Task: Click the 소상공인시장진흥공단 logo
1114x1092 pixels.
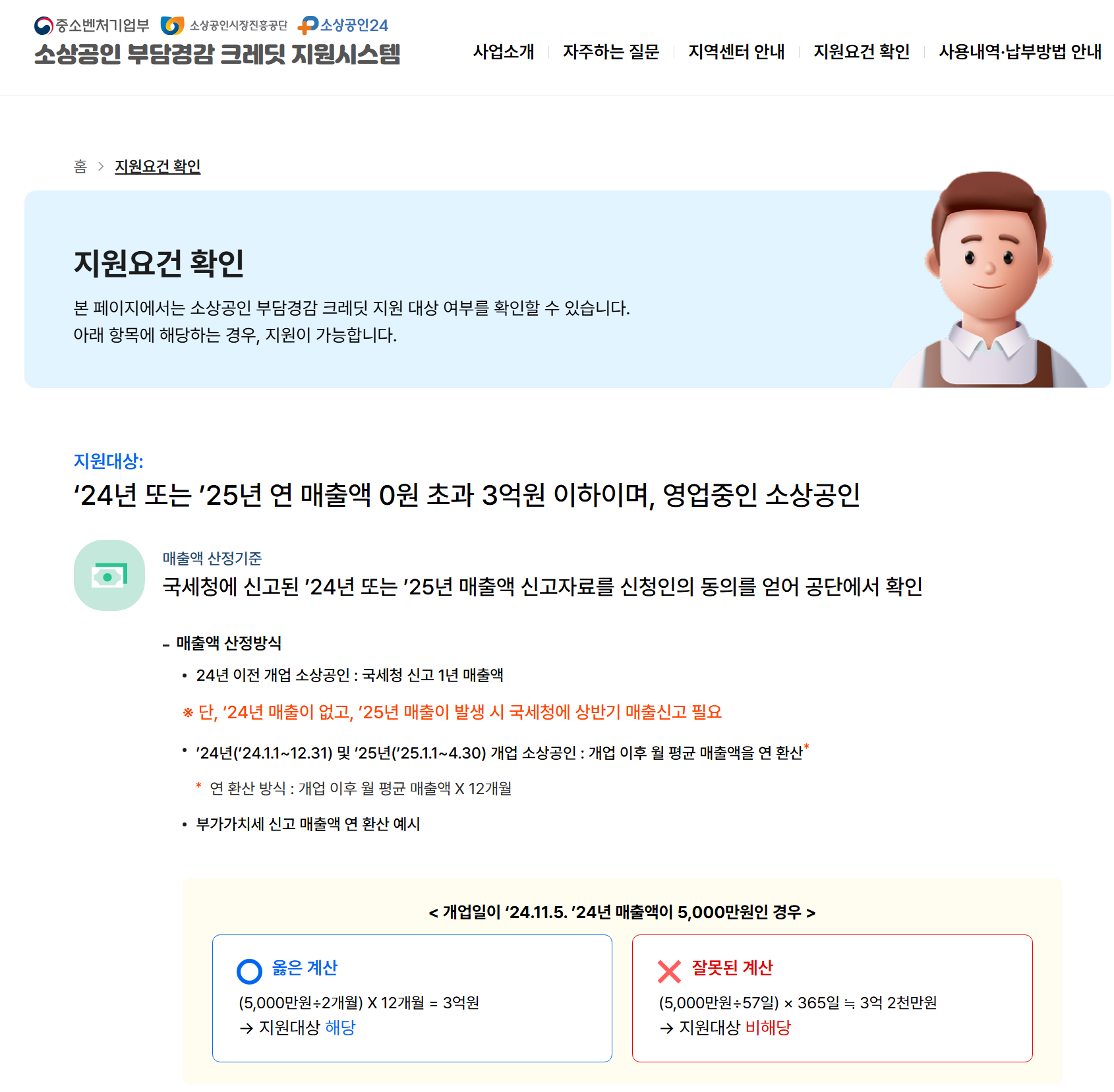Action: coord(224,26)
